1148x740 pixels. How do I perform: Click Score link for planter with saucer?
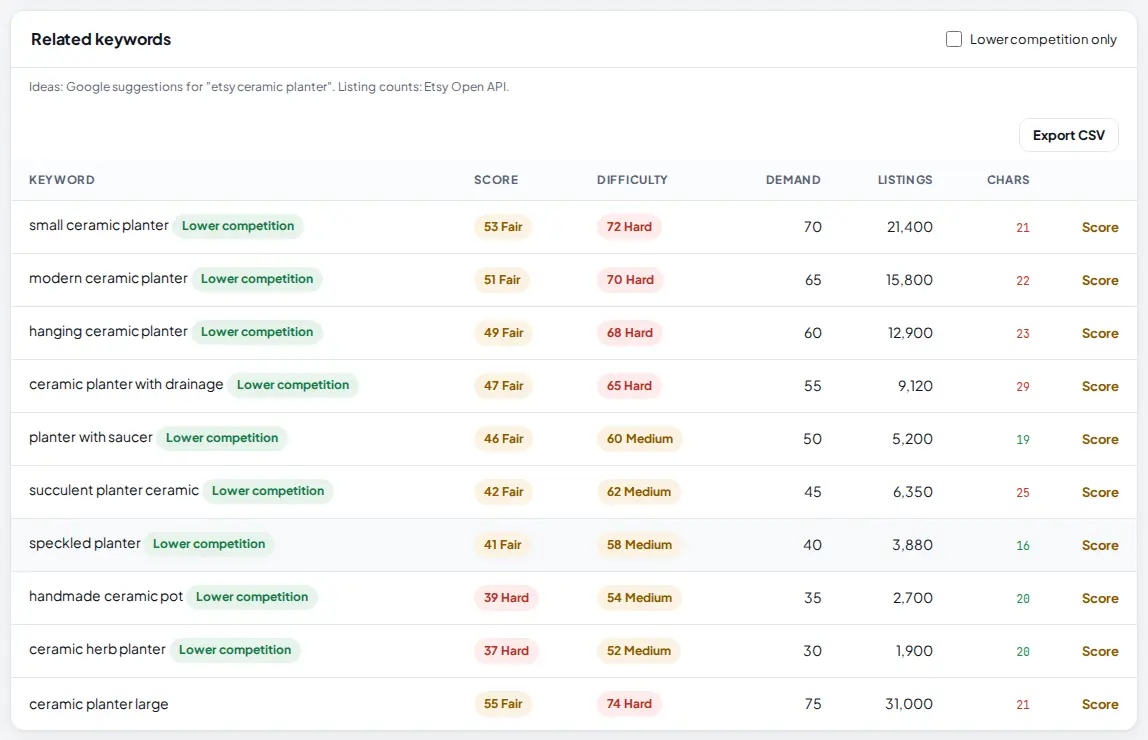pyautogui.click(x=1100, y=439)
